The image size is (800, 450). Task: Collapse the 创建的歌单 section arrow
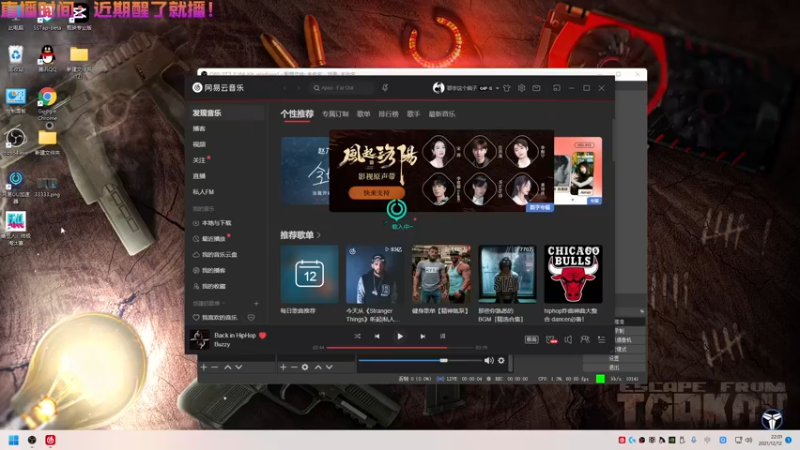point(223,304)
